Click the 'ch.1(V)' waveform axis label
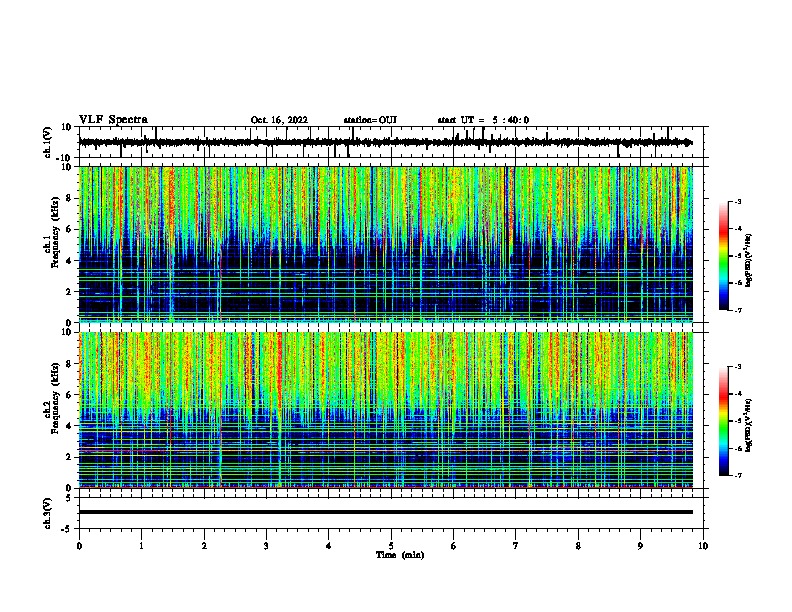Image resolution: width=792 pixels, height=612 pixels. [x=48, y=142]
